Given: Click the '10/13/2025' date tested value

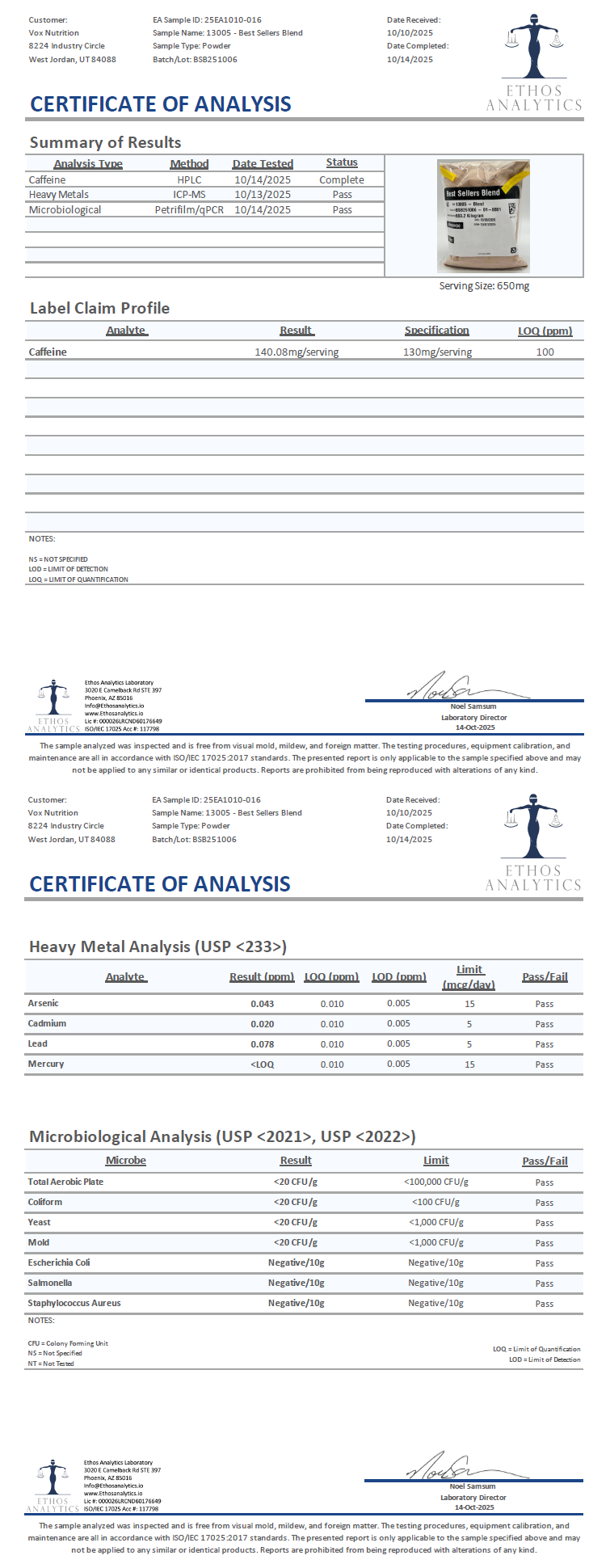Looking at the screenshot, I should coord(263,194).
